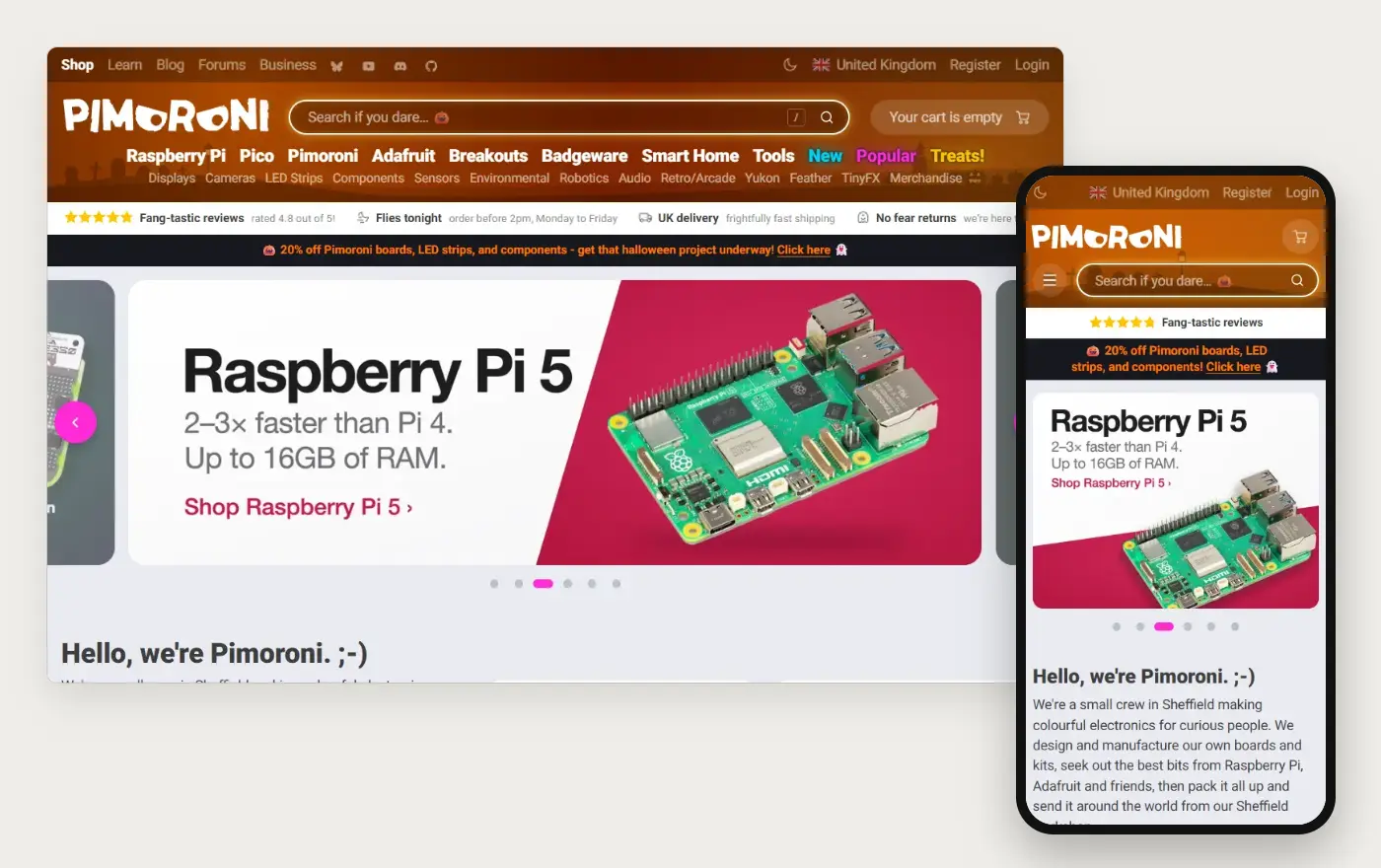This screenshot has width=1381, height=868.
Task: Open the Adafruit category menu
Action: 403,156
